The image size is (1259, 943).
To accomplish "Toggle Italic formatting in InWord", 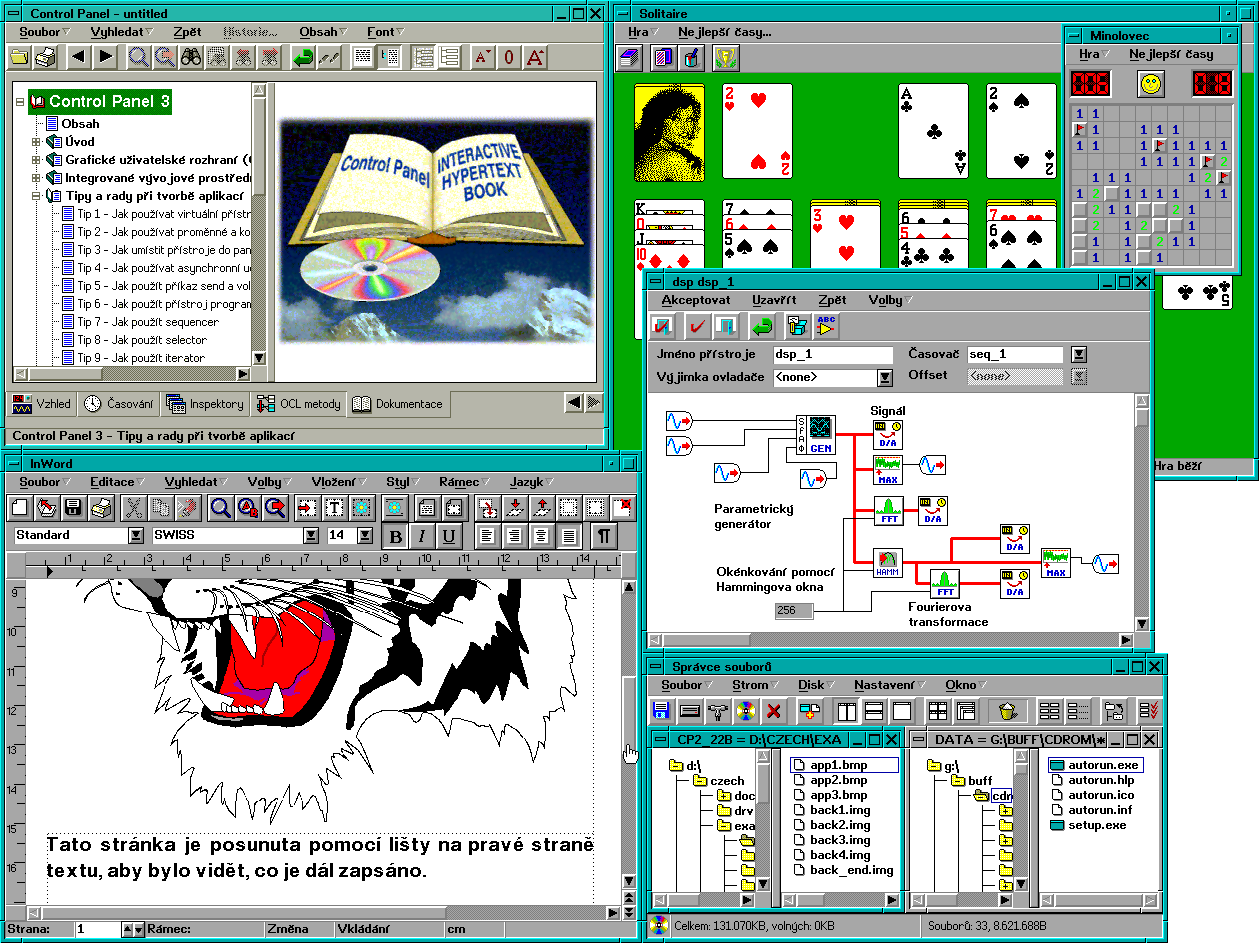I will 422,536.
